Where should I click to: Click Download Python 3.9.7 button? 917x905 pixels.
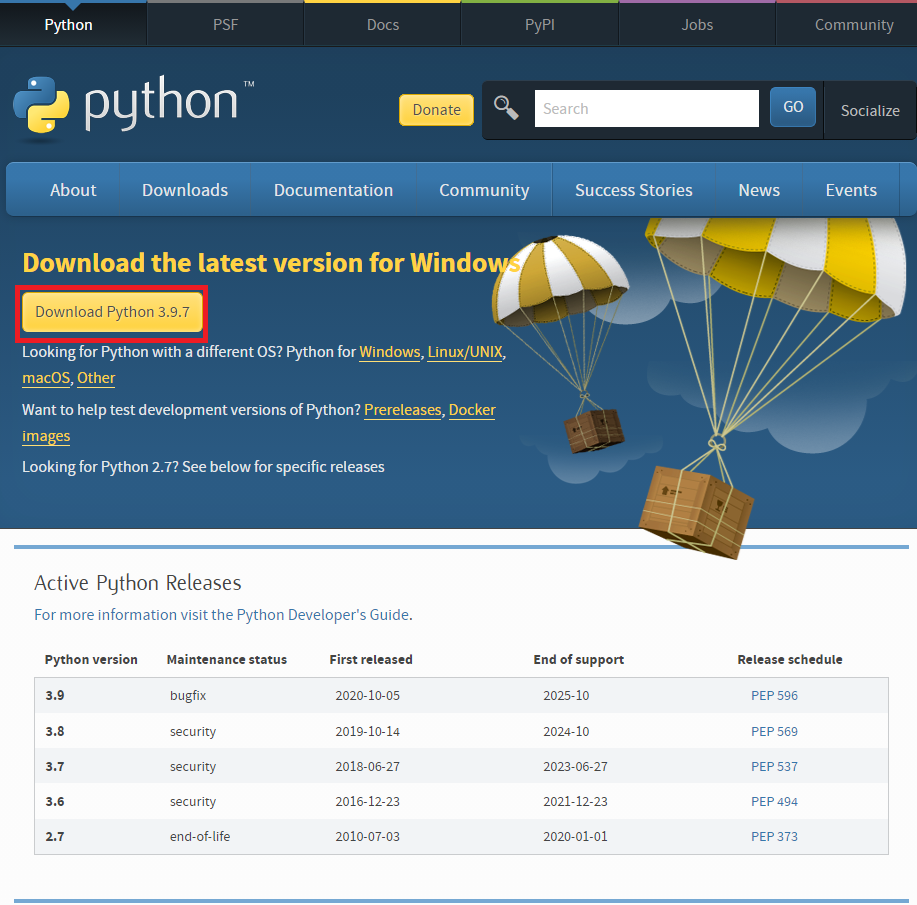click(112, 312)
